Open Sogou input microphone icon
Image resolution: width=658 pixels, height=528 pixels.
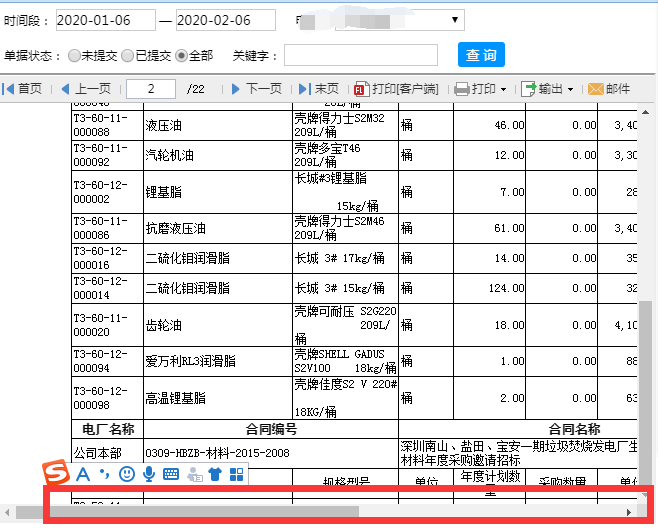pyautogui.click(x=149, y=474)
